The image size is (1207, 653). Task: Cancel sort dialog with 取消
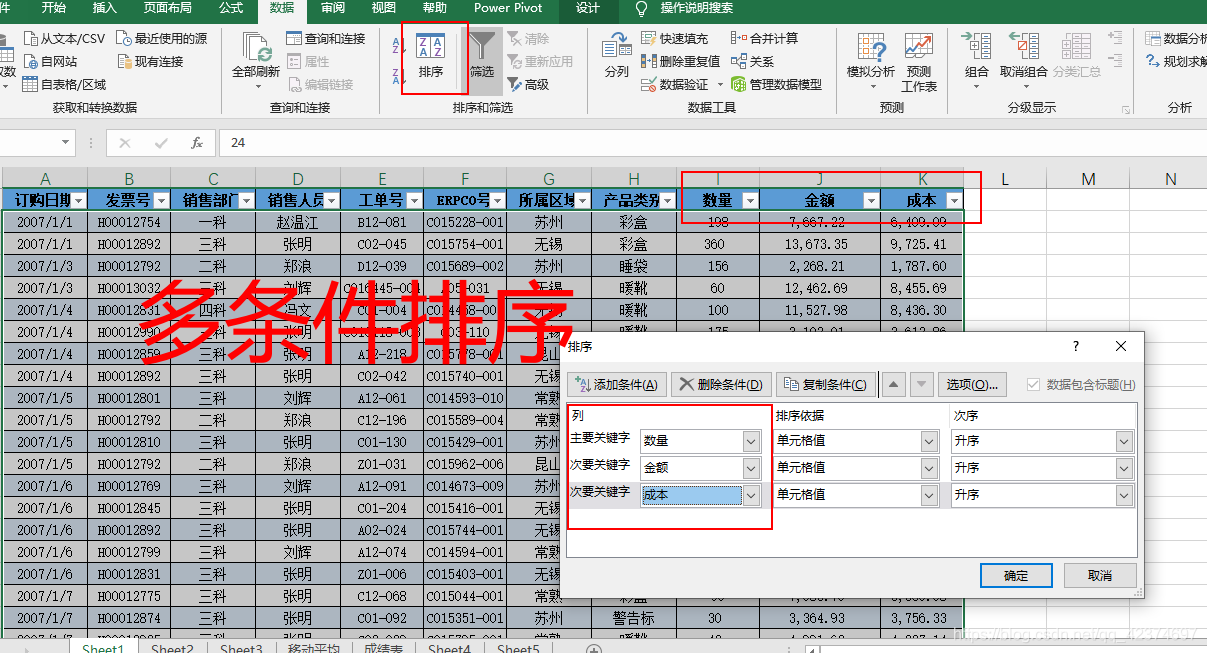[1100, 575]
